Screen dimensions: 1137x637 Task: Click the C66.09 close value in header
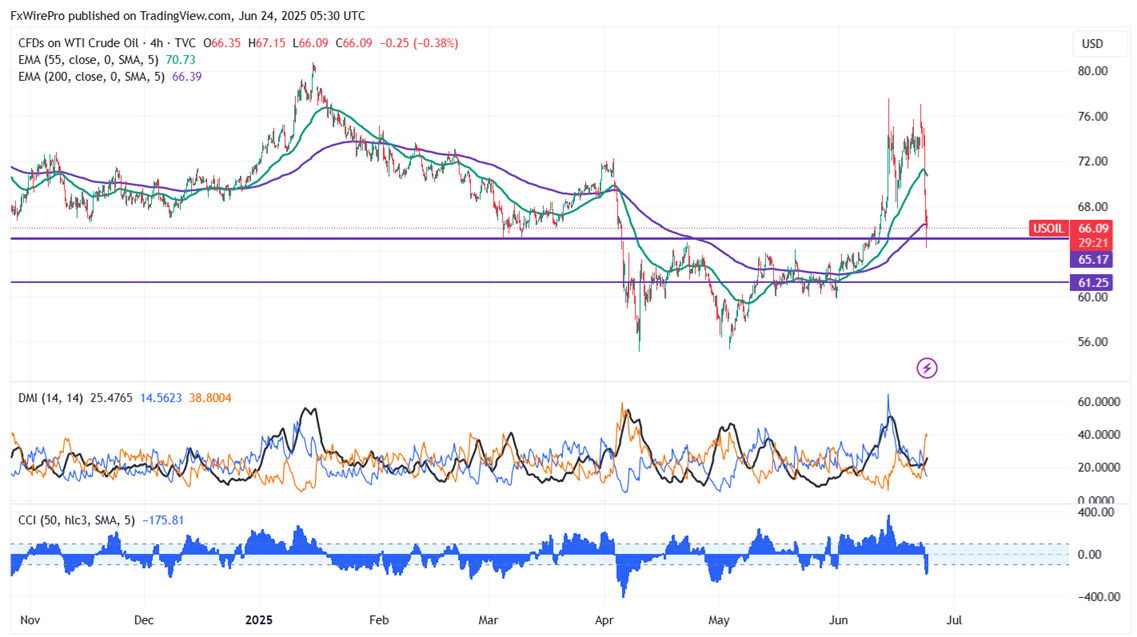pyautogui.click(x=354, y=44)
